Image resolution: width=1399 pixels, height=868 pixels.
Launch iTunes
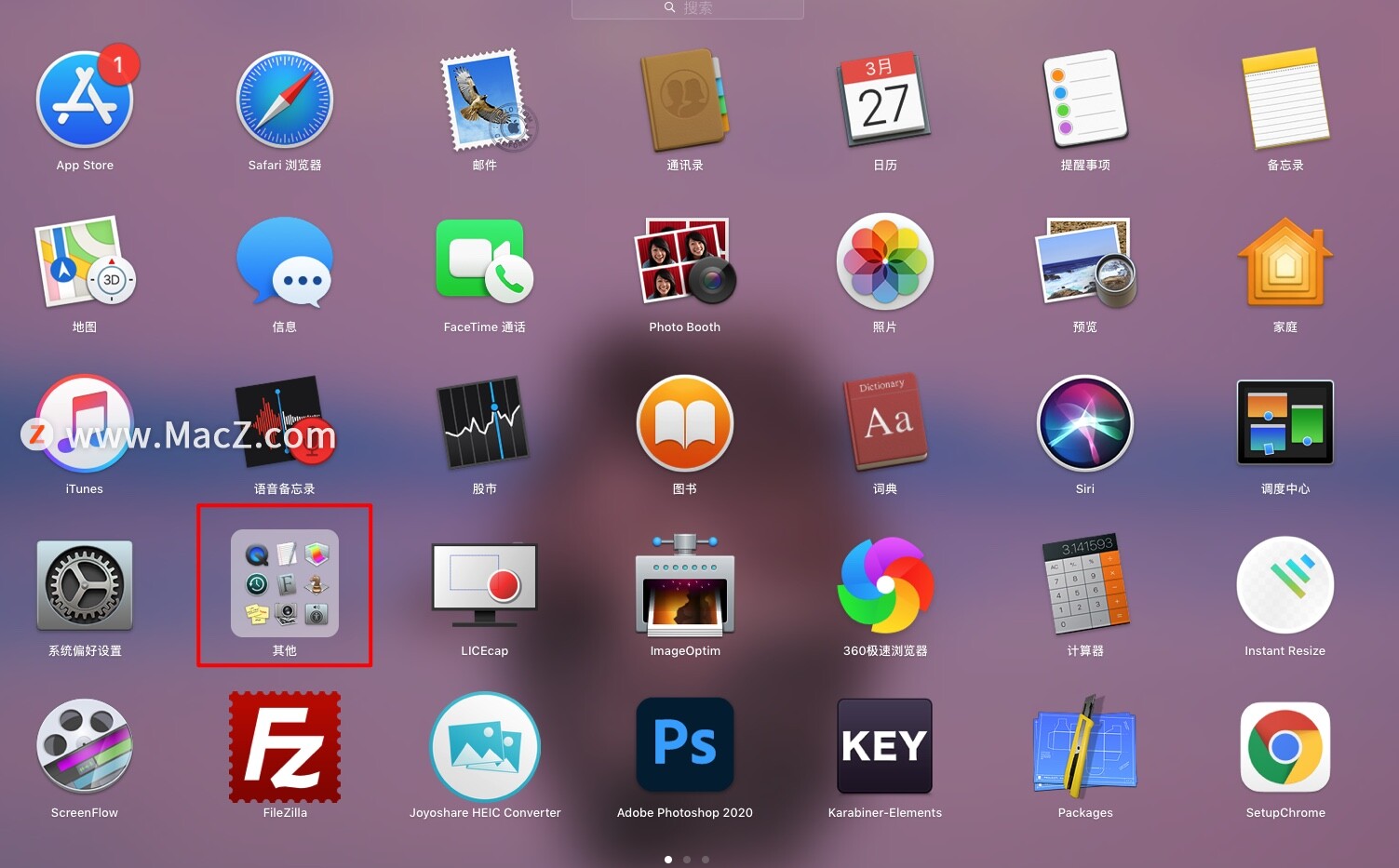point(85,423)
